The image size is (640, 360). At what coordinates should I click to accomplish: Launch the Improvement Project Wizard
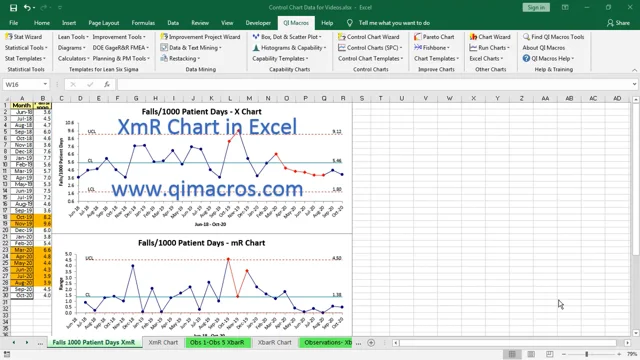pos(200,37)
